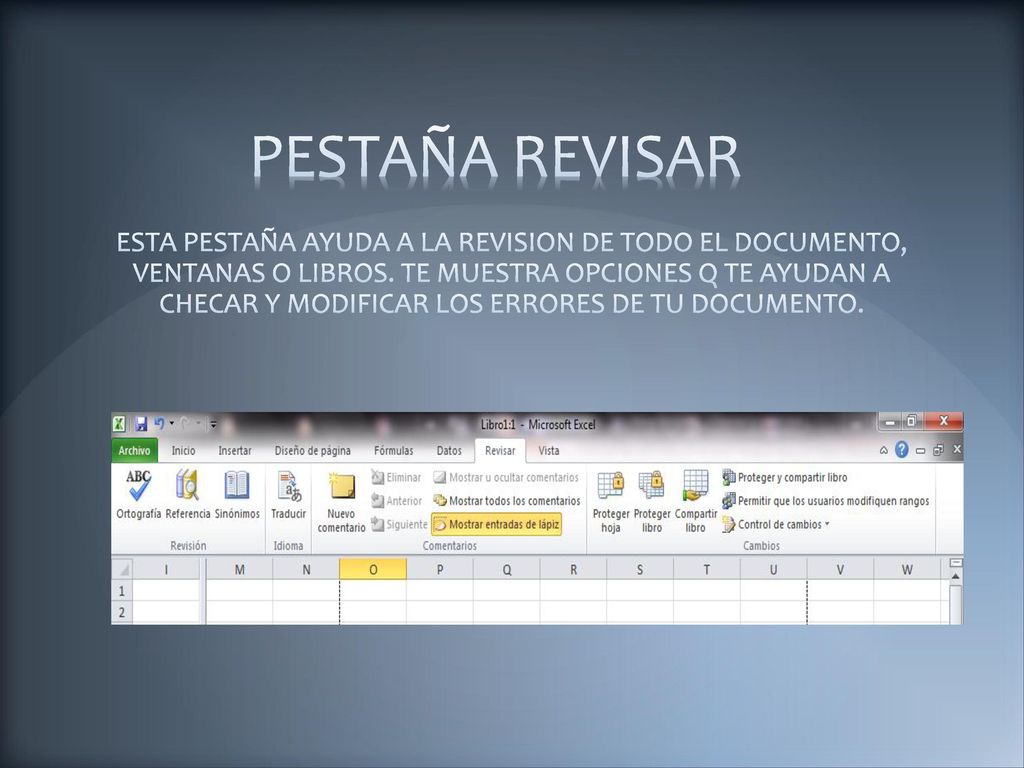Open the Redo history dropdown arrow
This screenshot has height=768, width=1024.
(x=199, y=424)
